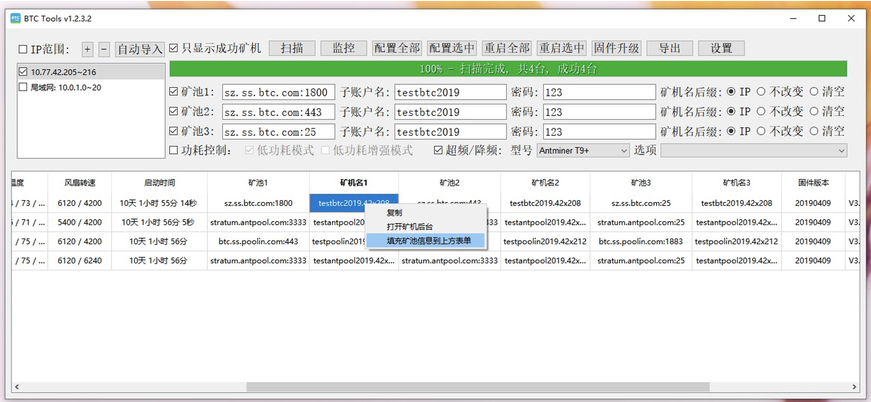Click the 扫描 scan button
Viewport: 871px width, 402px height.
click(292, 48)
